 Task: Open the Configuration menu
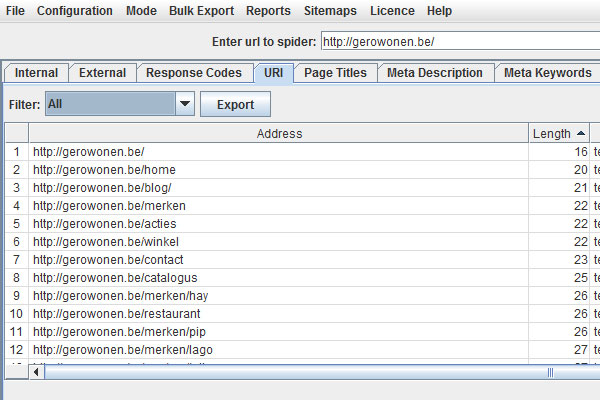75,11
